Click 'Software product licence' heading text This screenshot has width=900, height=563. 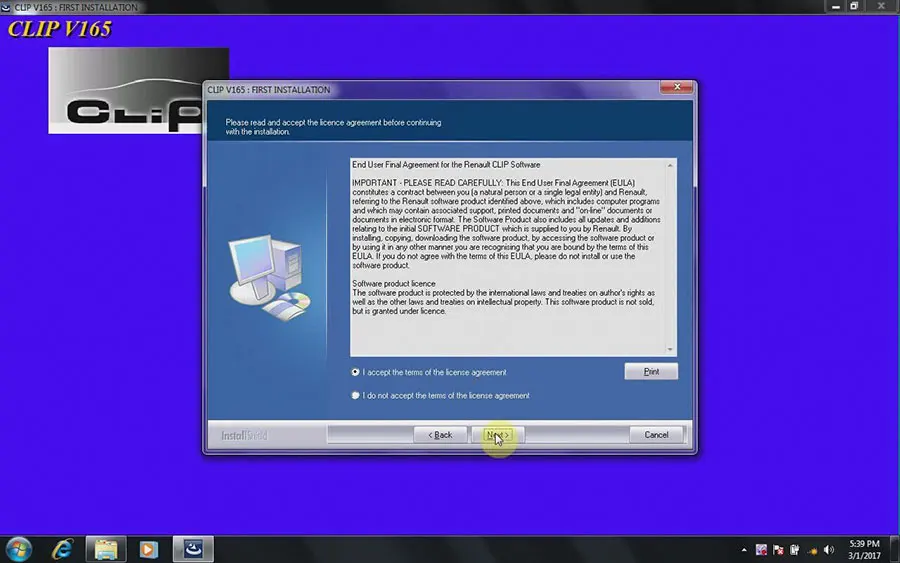pyautogui.click(x=394, y=284)
